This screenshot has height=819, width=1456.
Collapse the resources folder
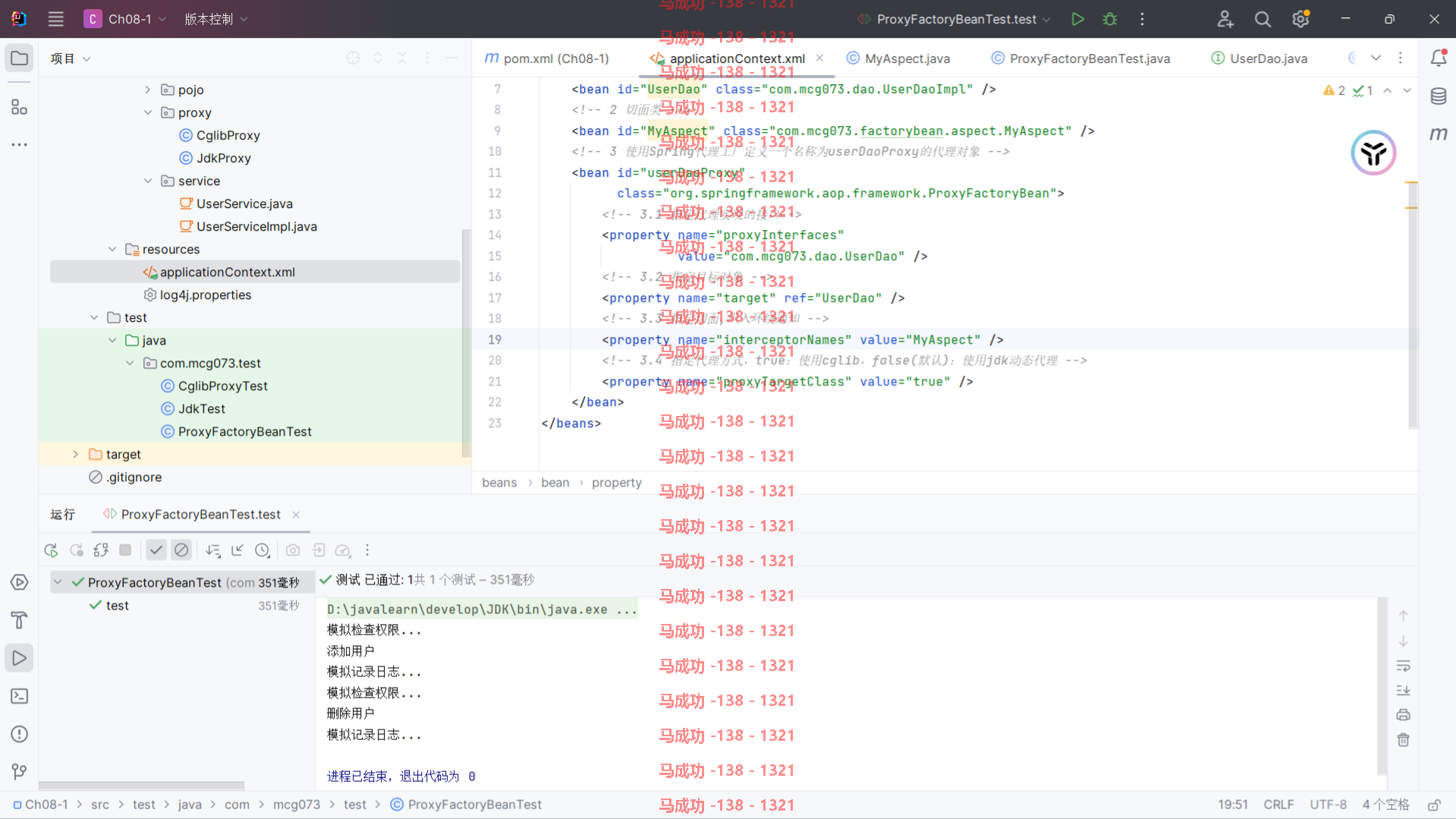[112, 249]
